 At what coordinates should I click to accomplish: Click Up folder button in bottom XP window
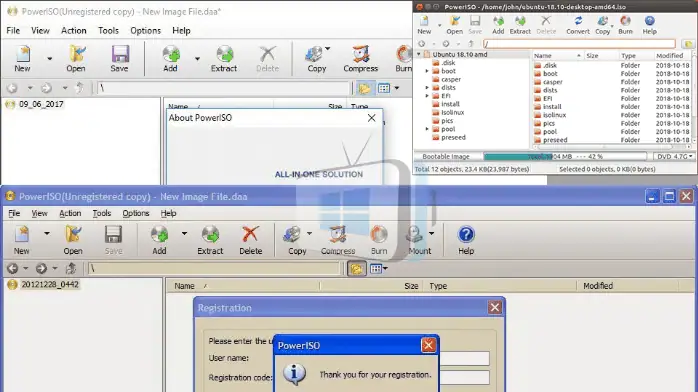71,268
